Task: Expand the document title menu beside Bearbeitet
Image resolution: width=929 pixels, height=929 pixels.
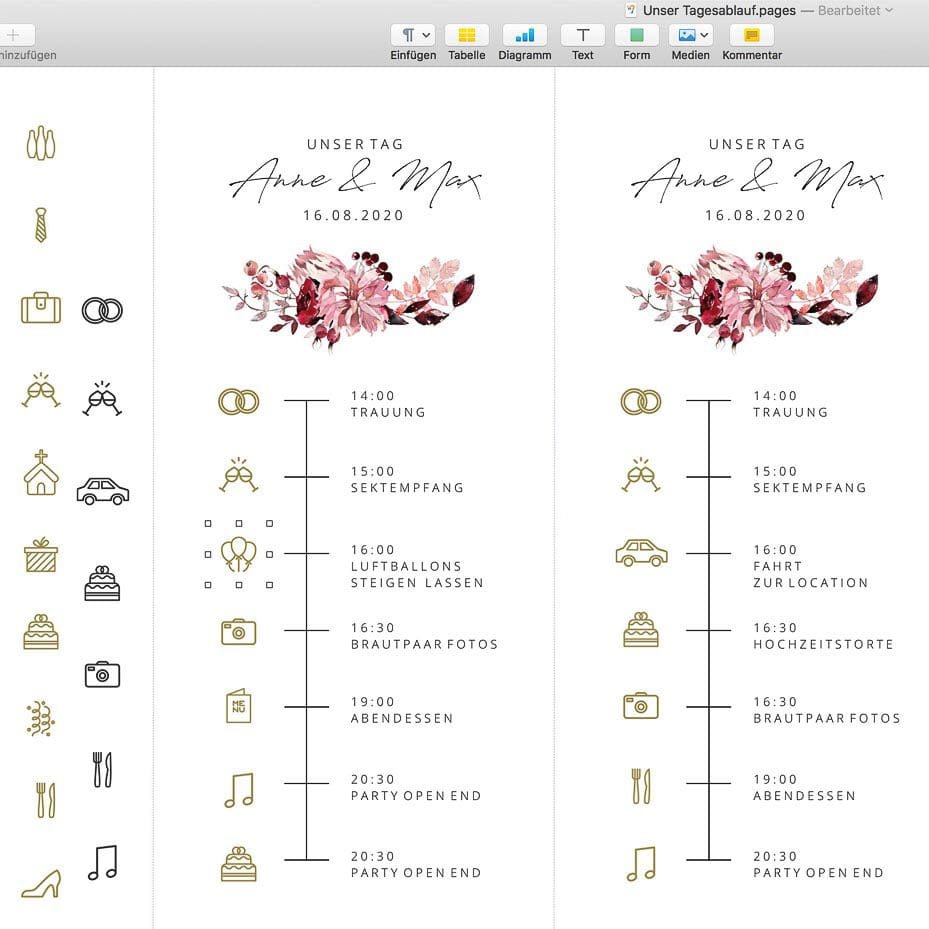Action: (889, 10)
